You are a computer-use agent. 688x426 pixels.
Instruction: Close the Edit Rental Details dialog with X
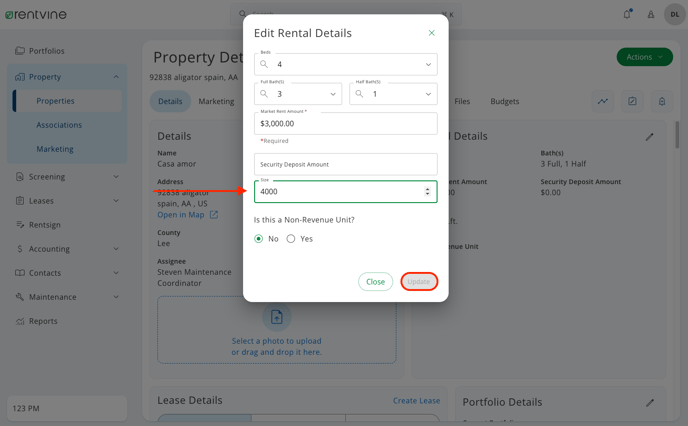431,33
